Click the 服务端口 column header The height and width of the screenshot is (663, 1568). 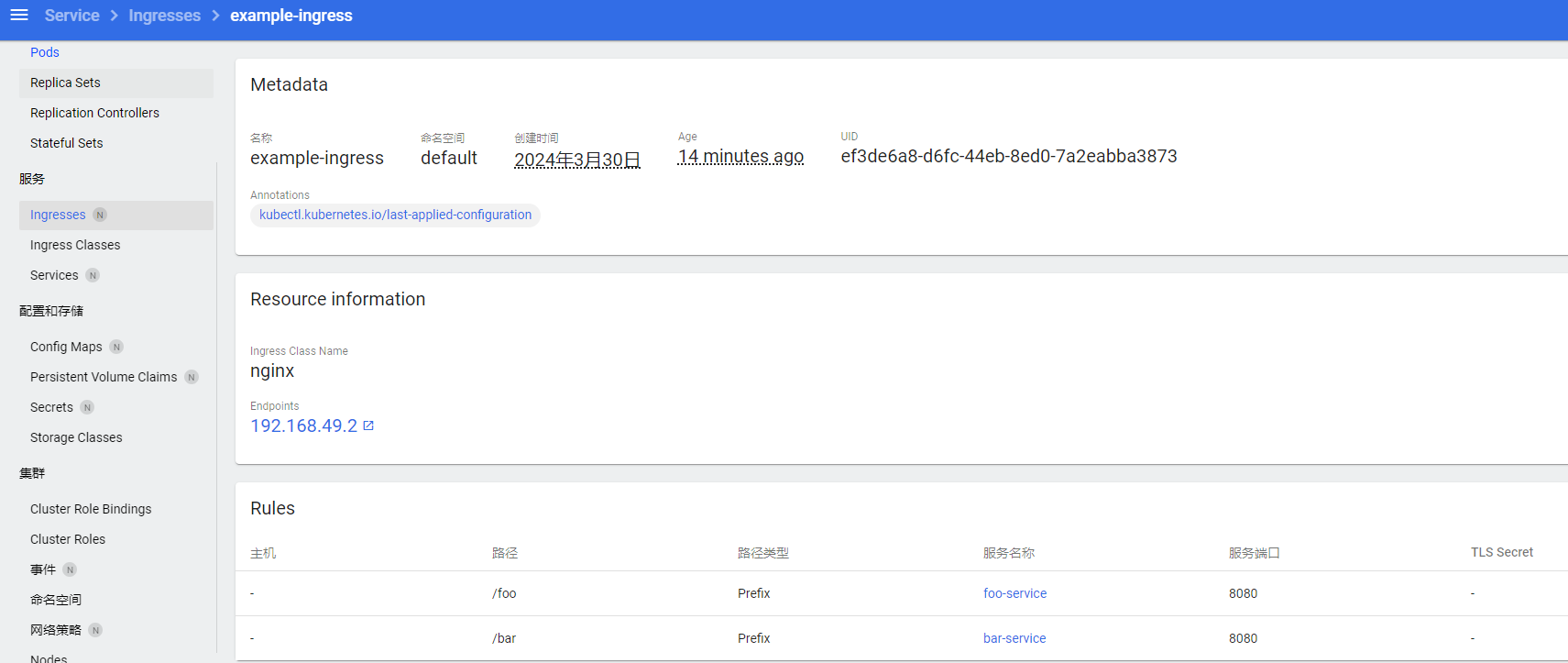pyautogui.click(x=1255, y=553)
